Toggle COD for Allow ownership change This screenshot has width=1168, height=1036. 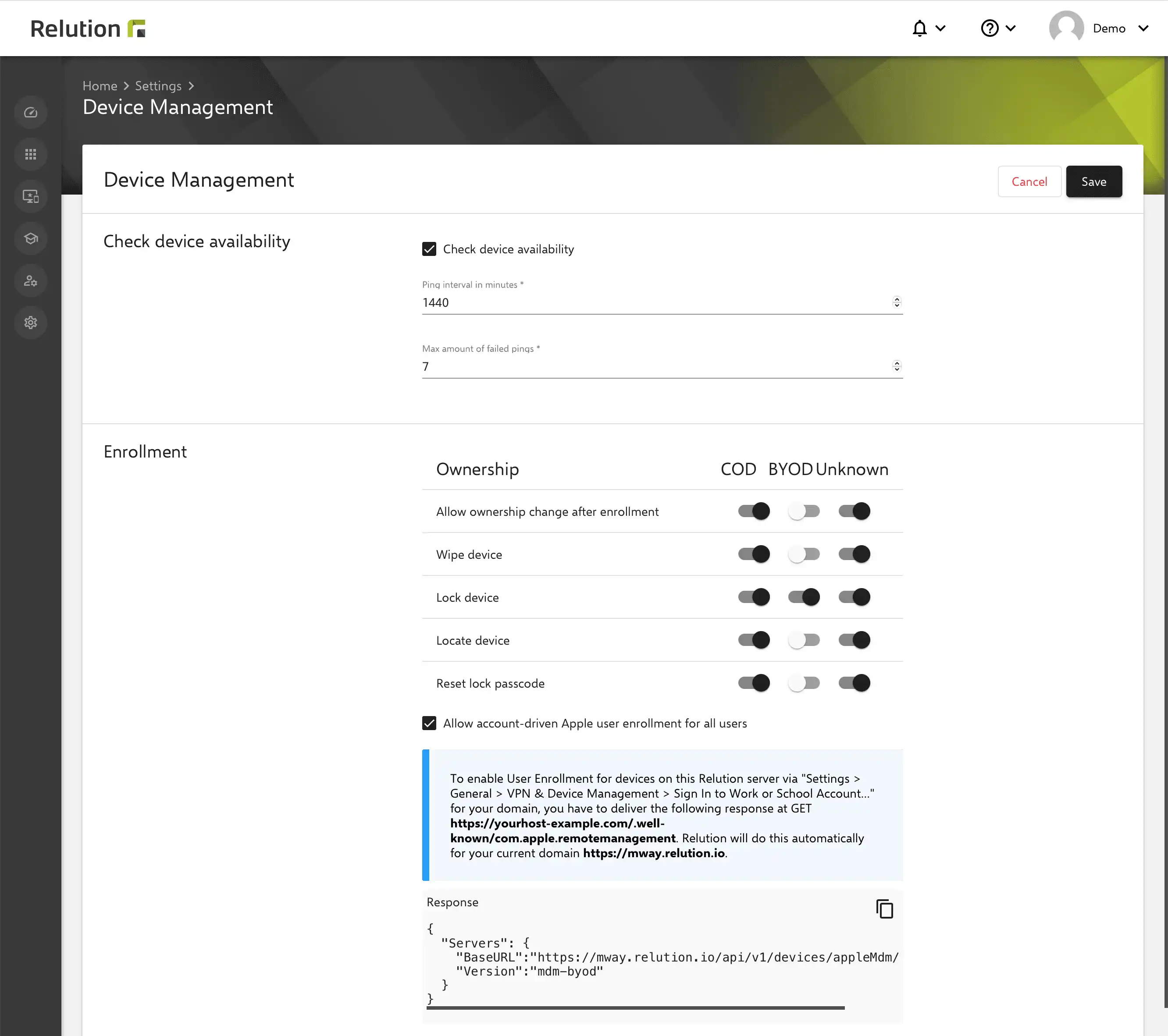pos(754,511)
